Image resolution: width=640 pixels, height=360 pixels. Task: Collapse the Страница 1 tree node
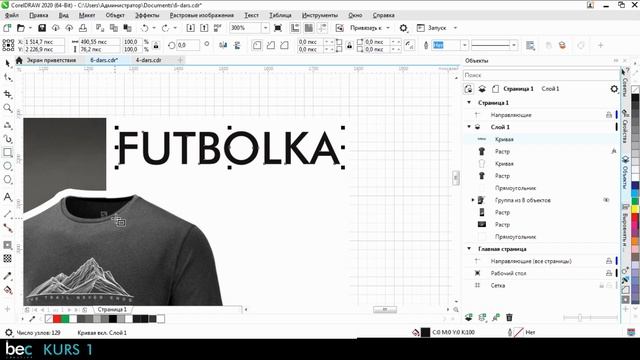coord(469,102)
